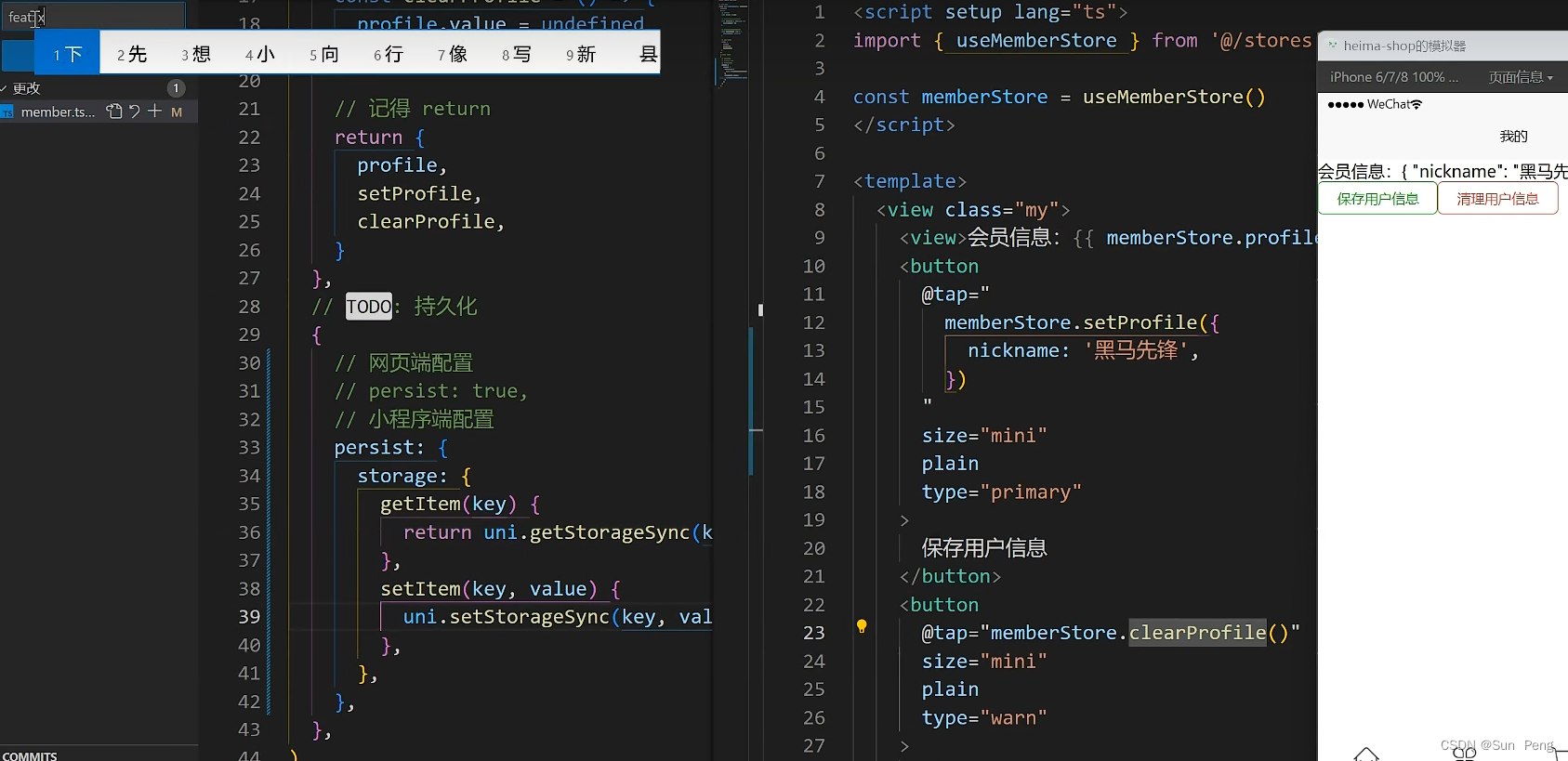Click 'useMemberStore' in the import statement
This screenshot has height=761, width=1568.
pos(1036,41)
